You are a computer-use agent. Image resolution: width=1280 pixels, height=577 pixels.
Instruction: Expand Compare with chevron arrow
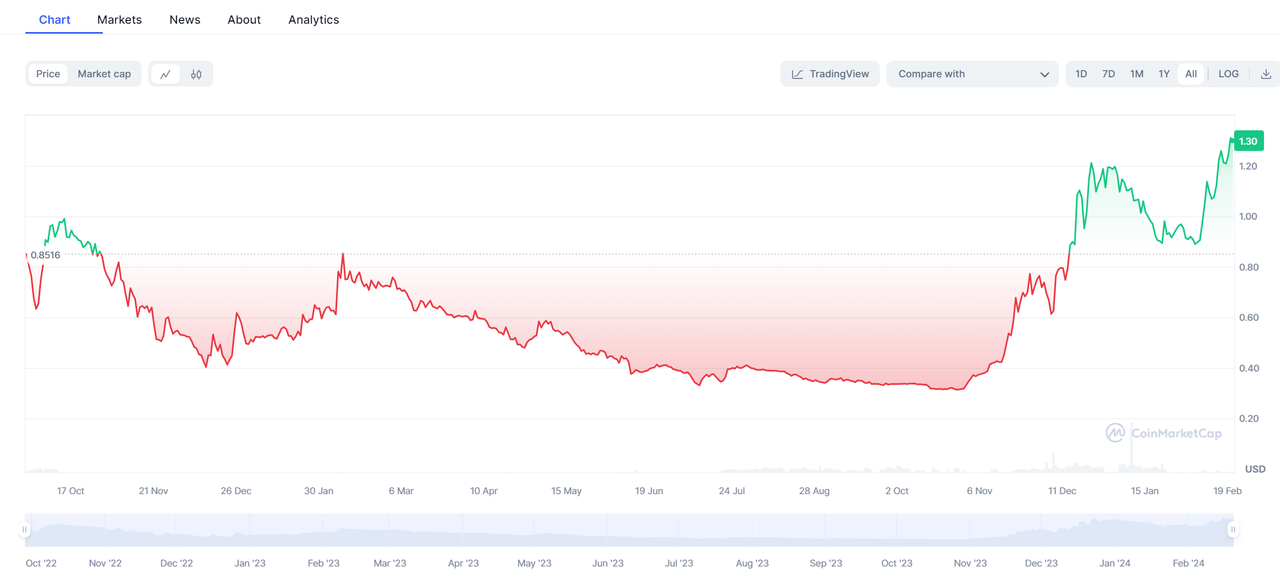[1045, 74]
